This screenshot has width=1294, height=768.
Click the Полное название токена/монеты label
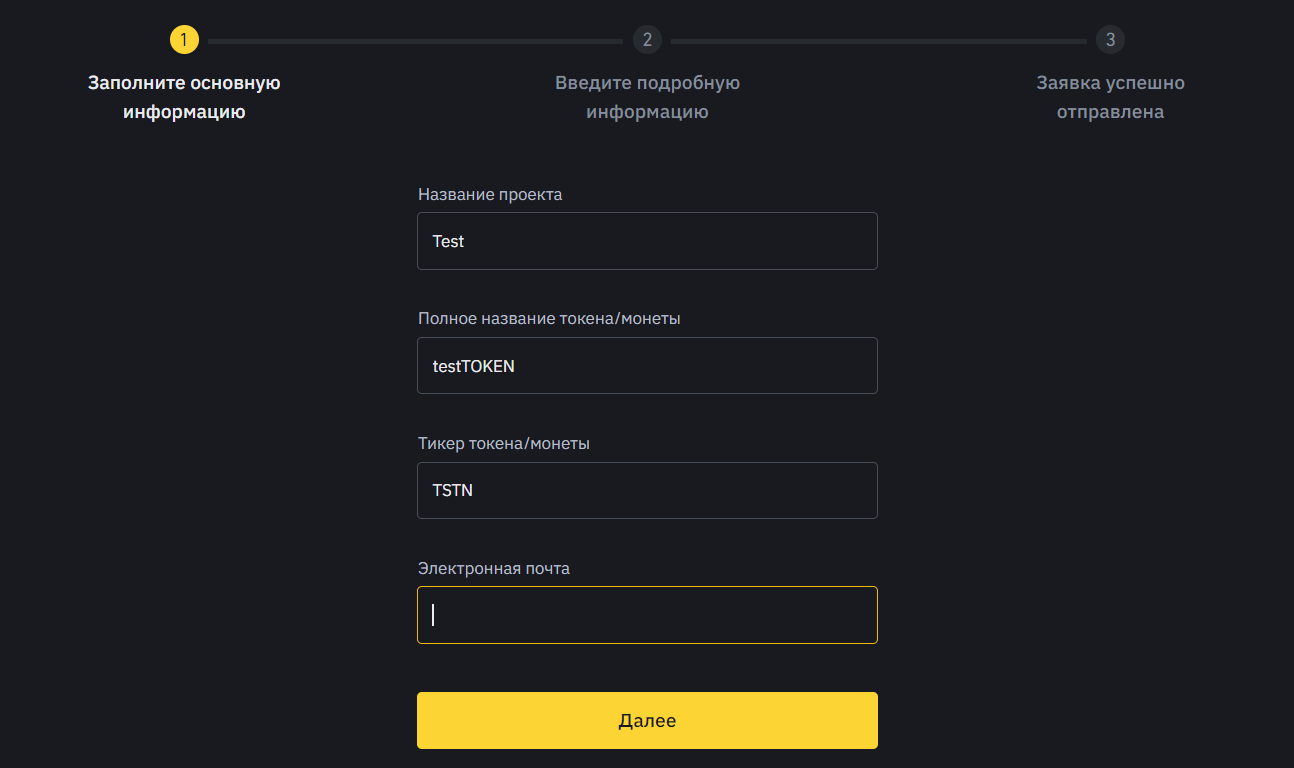coord(551,318)
